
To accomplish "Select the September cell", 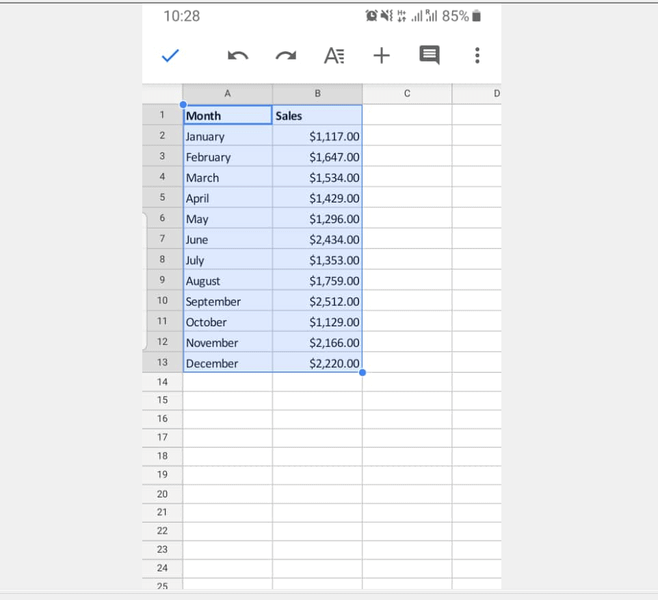I will coord(227,300).
